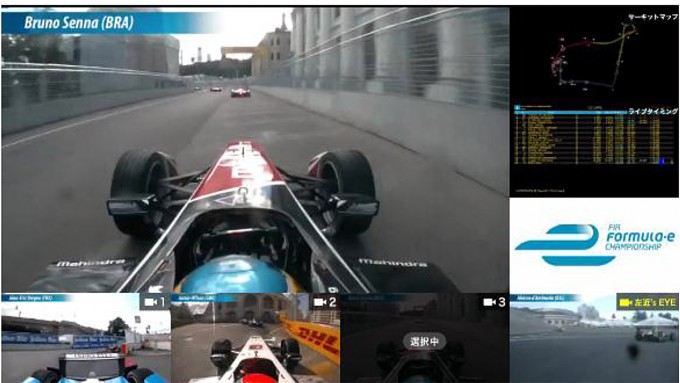The height and width of the screenshot is (383, 680).
Task: Click the 選択中 selected label
Action: tap(425, 341)
